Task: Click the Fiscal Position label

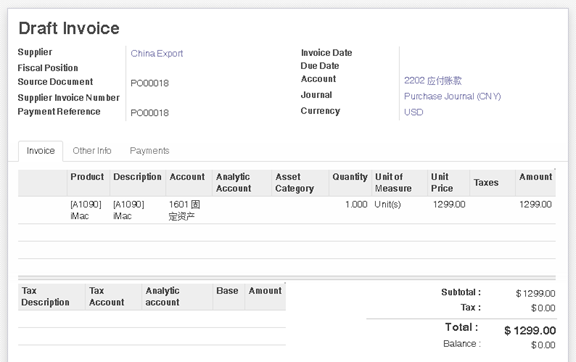Action: click(x=48, y=68)
